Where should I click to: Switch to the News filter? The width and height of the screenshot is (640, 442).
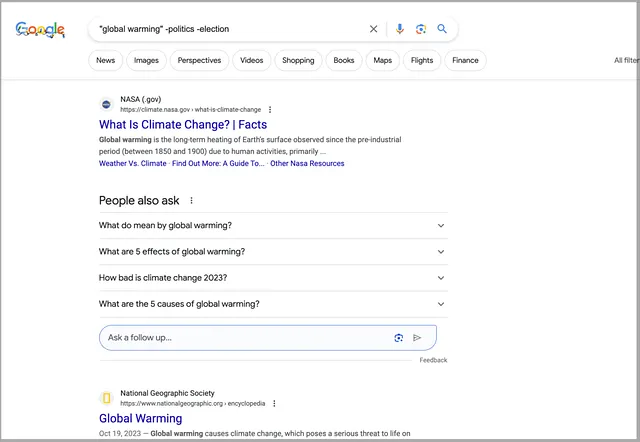(x=105, y=60)
